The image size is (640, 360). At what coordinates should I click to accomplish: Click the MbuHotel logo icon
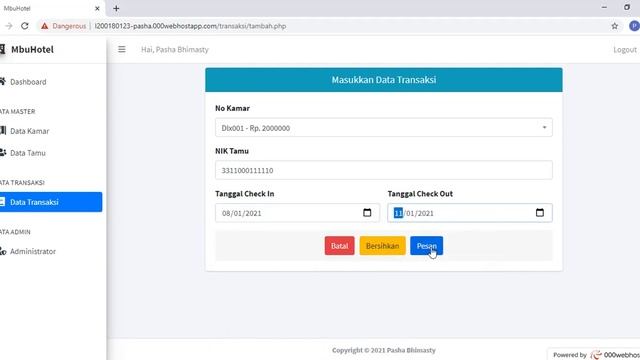pos(2,49)
